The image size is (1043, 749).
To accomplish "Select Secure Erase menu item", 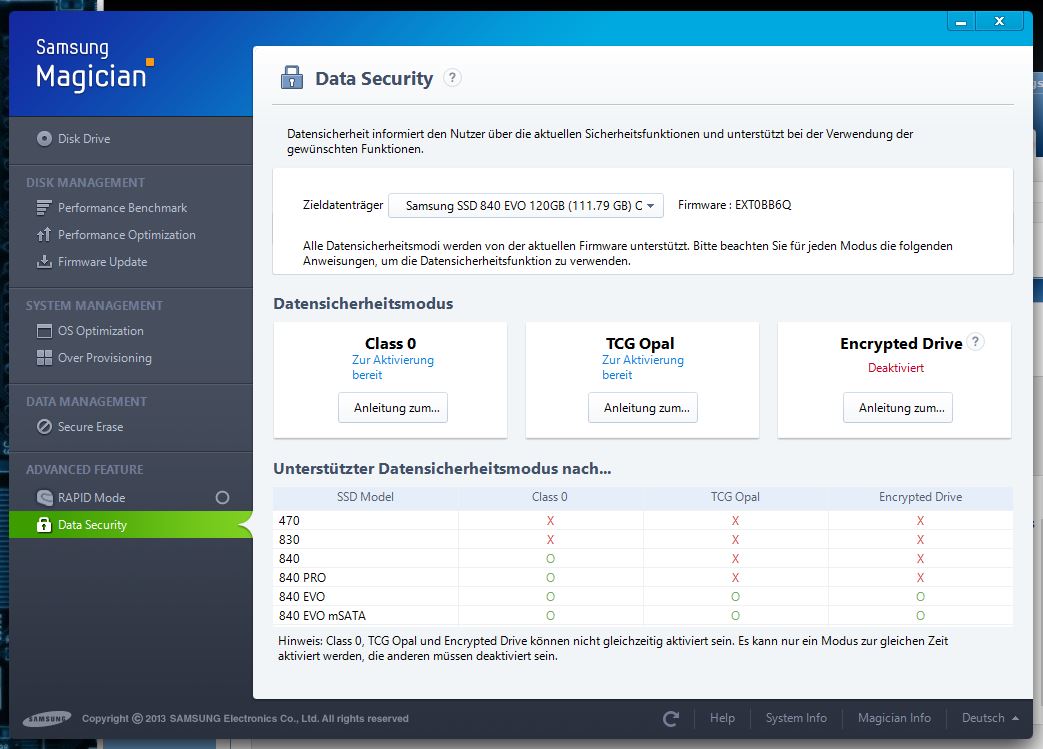I will [x=130, y=426].
